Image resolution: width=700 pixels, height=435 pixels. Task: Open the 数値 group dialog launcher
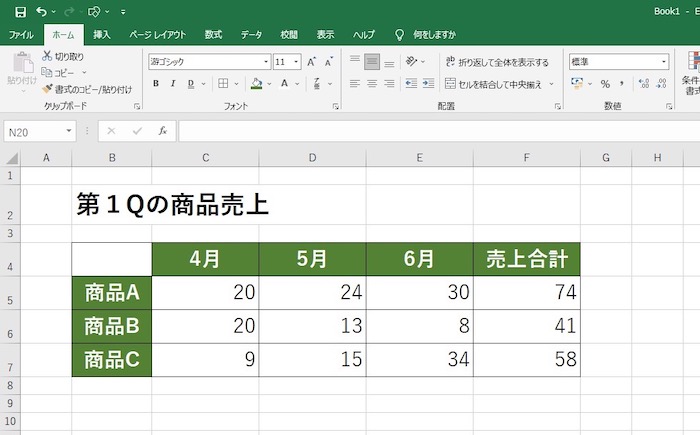tap(669, 106)
